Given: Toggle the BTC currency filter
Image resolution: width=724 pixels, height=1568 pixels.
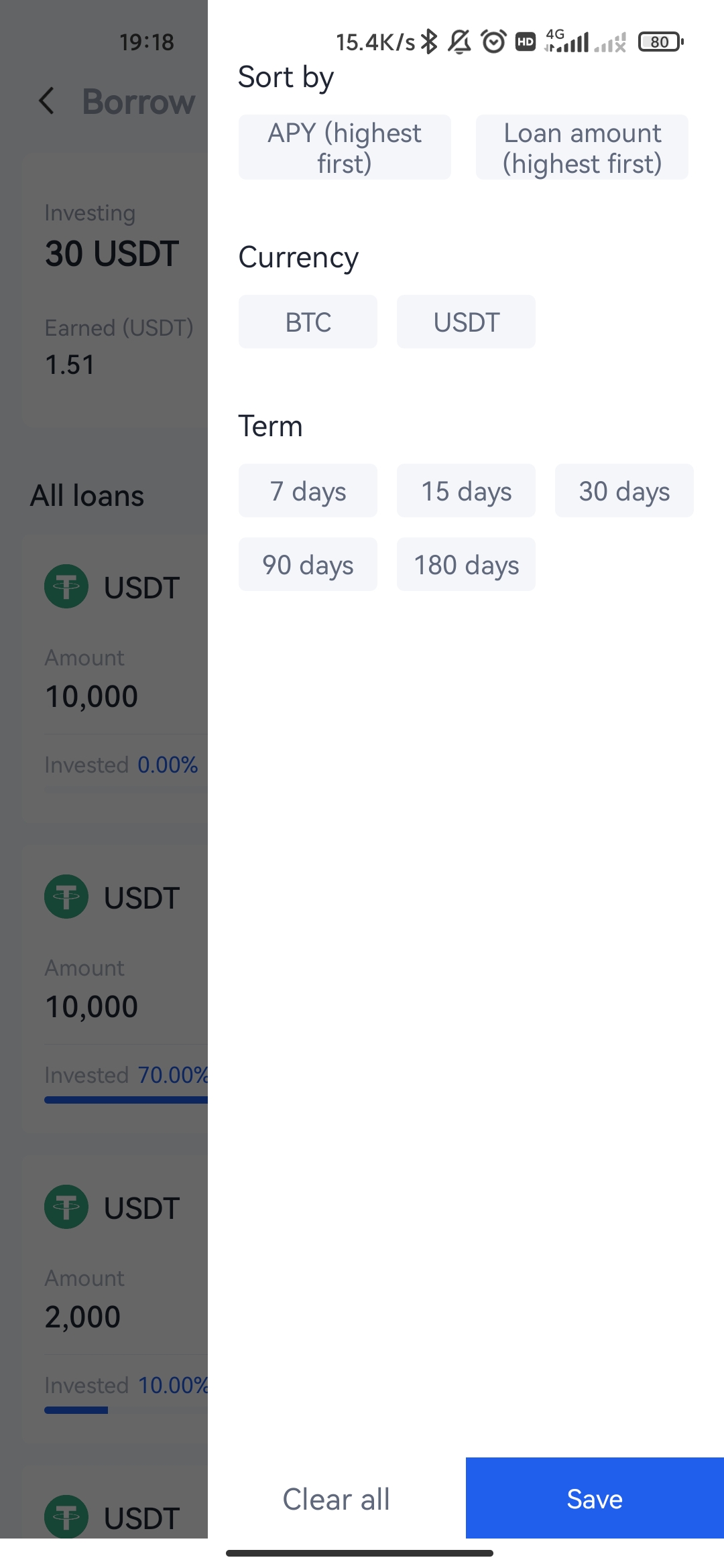Looking at the screenshot, I should (308, 322).
